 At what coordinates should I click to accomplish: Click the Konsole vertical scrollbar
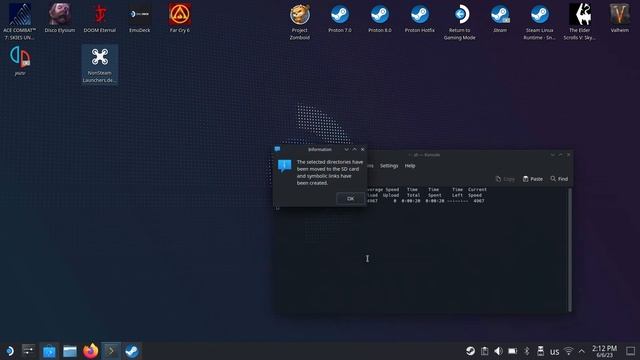coord(569,249)
